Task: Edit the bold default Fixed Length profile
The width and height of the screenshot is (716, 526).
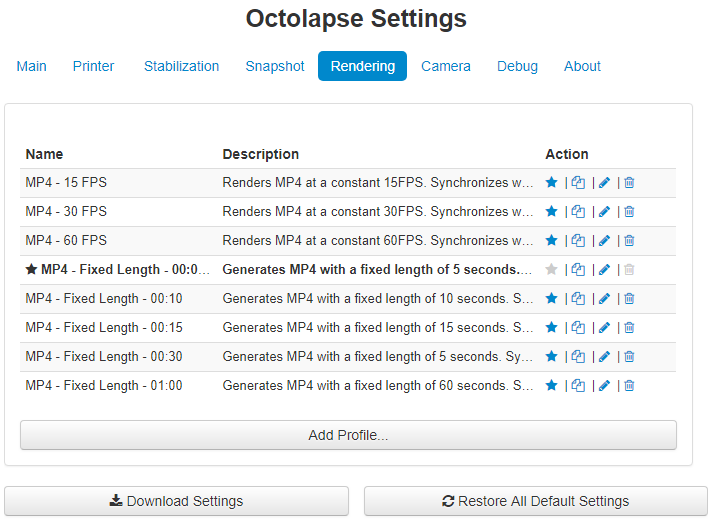Action: (x=604, y=269)
